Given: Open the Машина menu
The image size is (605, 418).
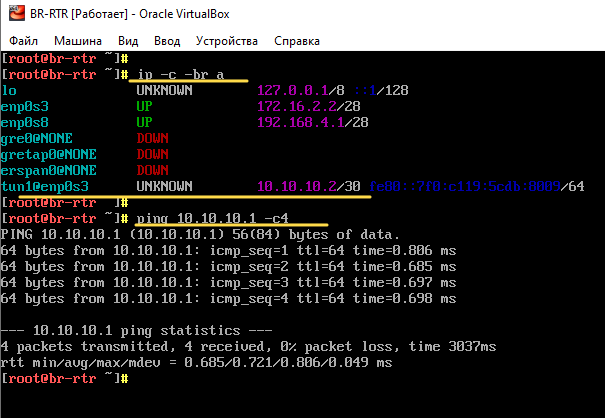Looking at the screenshot, I should coord(77,41).
